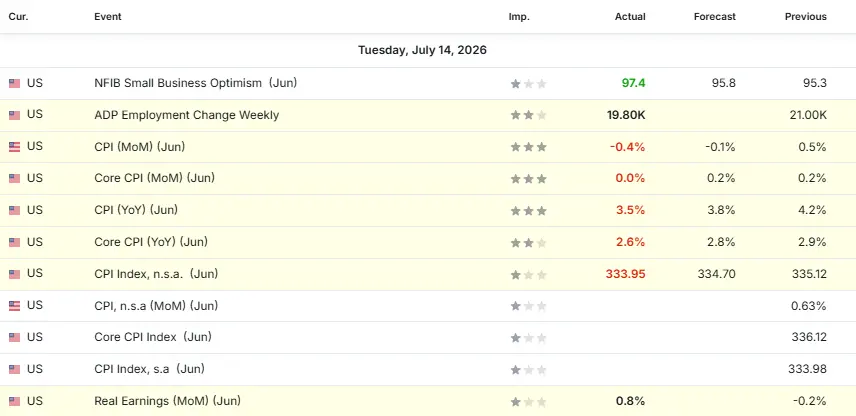Click importance star for Core CPI Index

pyautogui.click(x=528, y=337)
